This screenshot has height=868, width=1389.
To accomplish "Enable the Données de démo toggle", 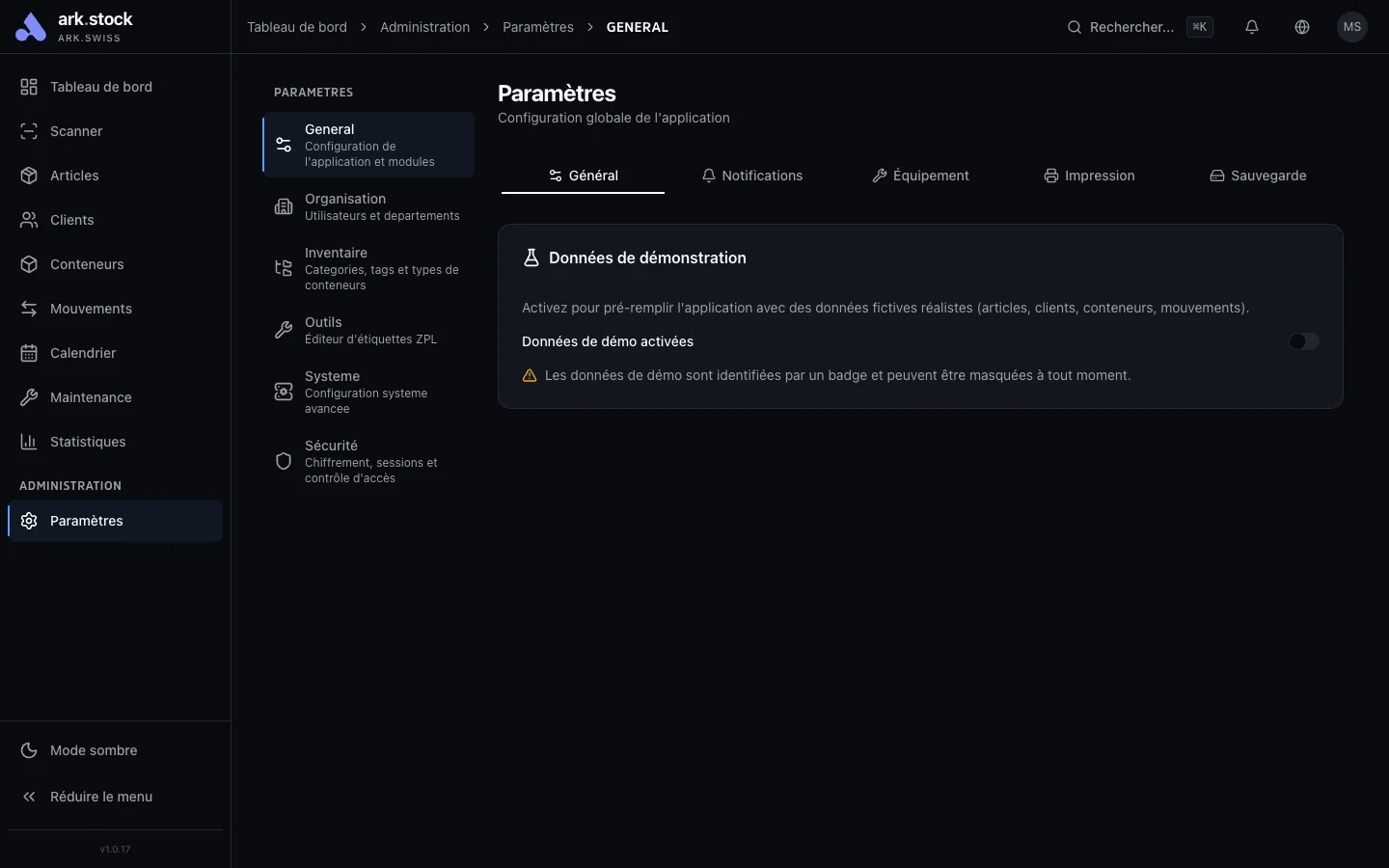I will 1304,341.
